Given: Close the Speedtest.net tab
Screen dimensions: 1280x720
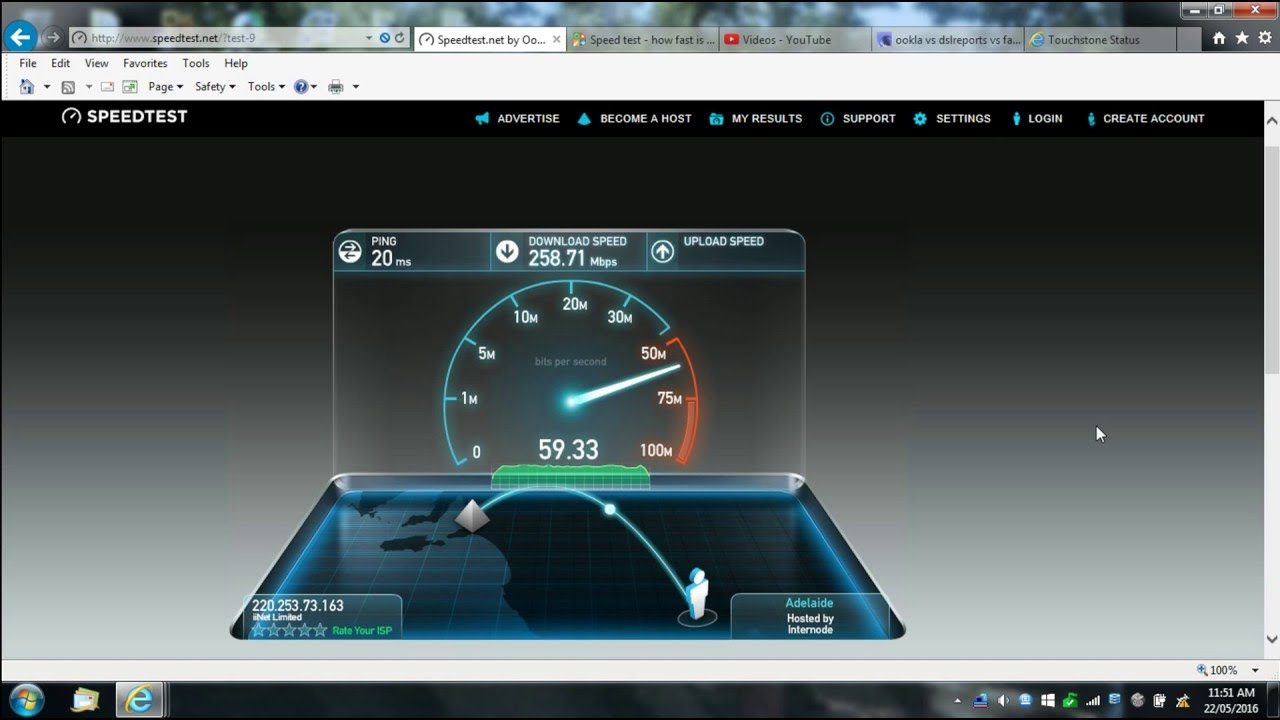Looking at the screenshot, I should tap(556, 40).
